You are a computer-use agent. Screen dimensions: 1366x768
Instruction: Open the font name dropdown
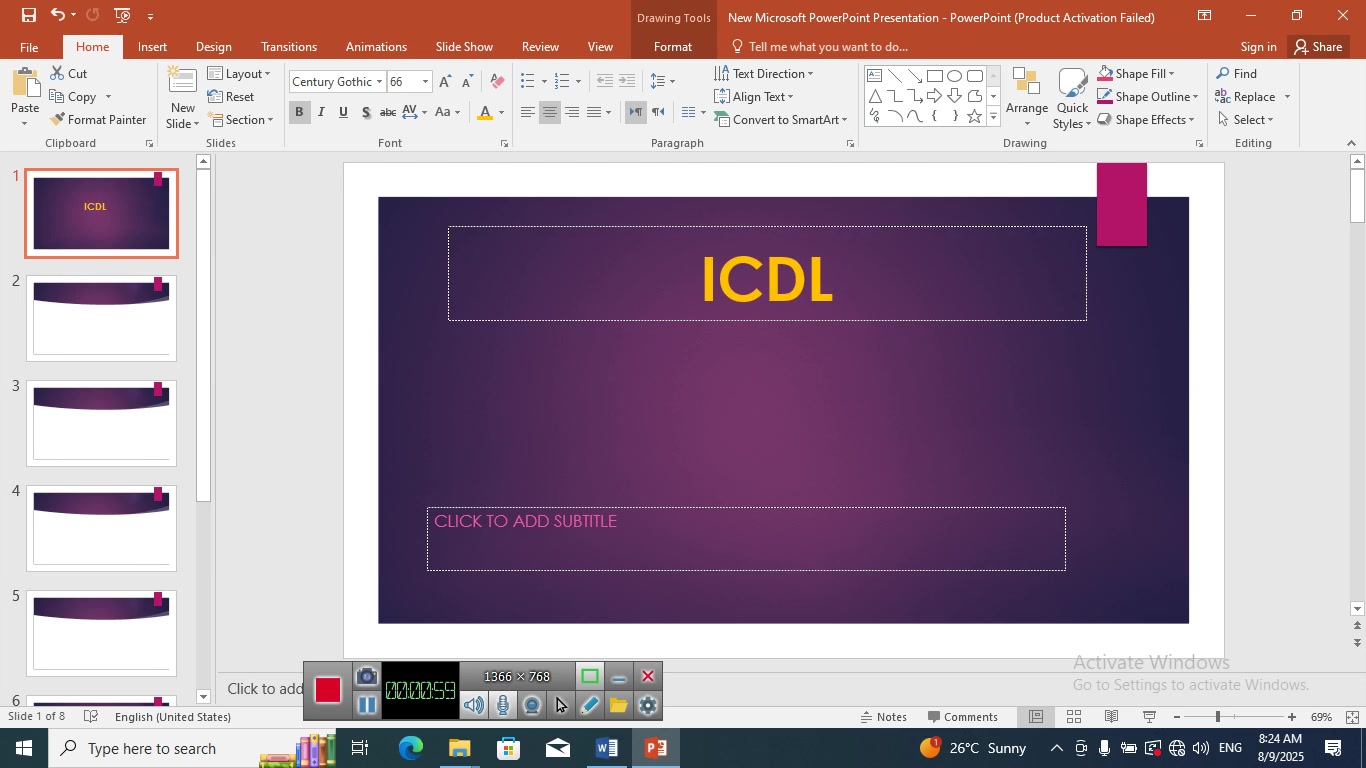tap(379, 82)
